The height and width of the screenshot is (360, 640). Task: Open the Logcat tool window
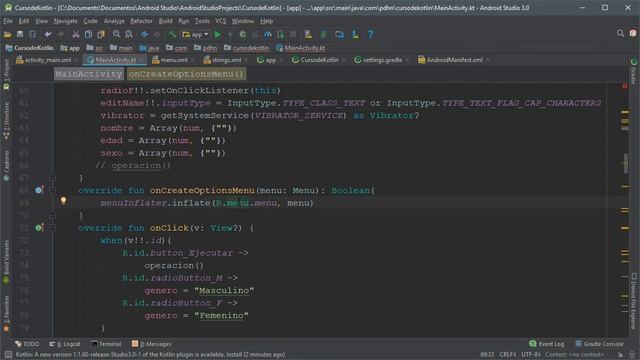coord(65,344)
